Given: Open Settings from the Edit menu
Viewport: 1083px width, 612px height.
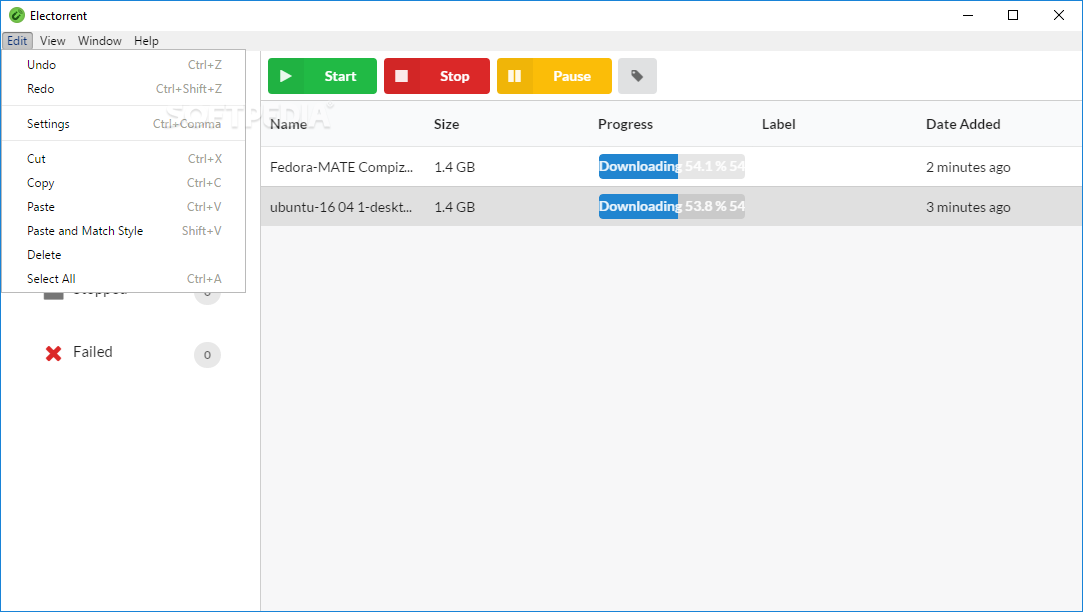Looking at the screenshot, I should pos(124,124).
